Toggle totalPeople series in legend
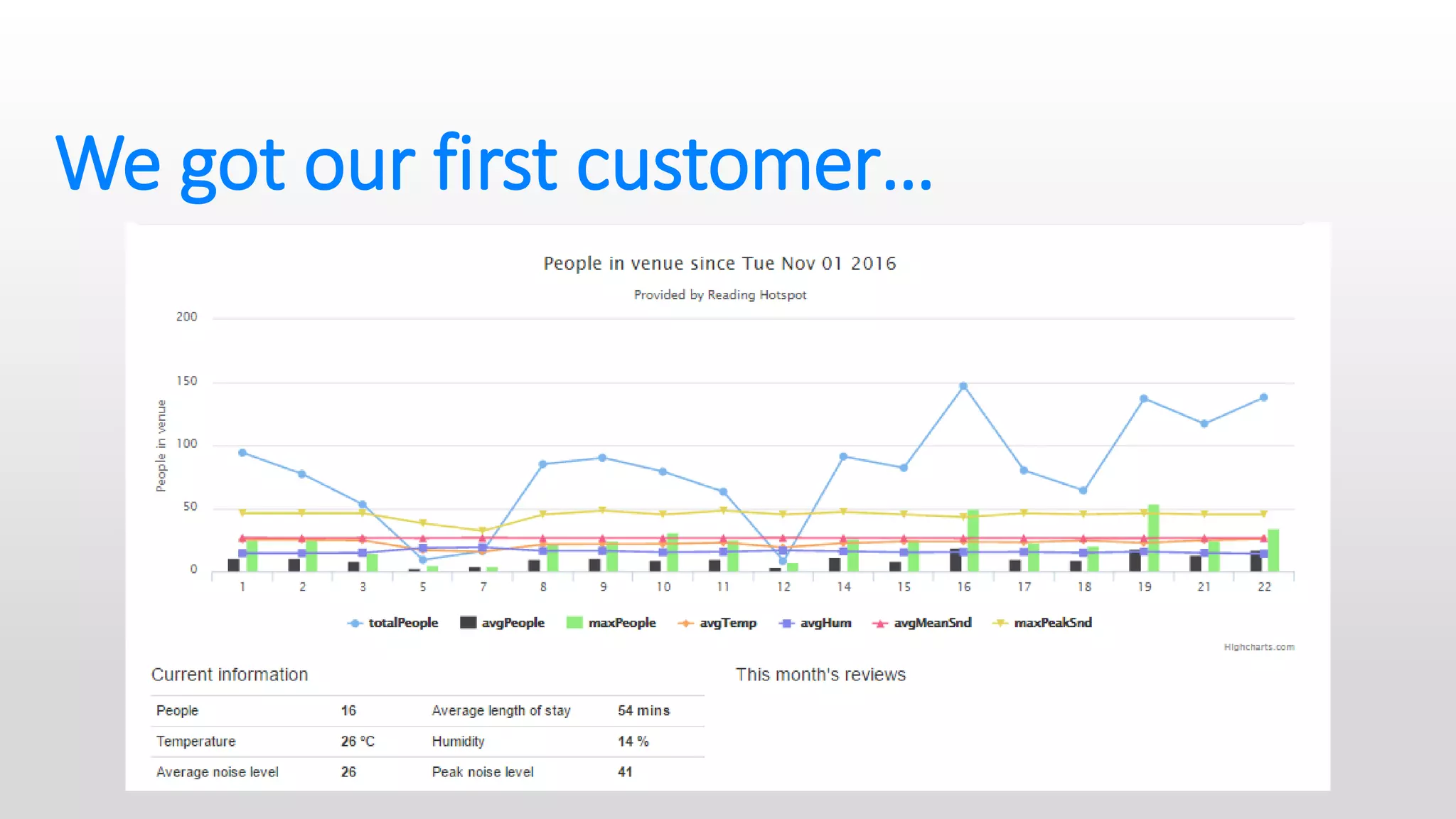This screenshot has width=1456, height=819. pyautogui.click(x=402, y=623)
